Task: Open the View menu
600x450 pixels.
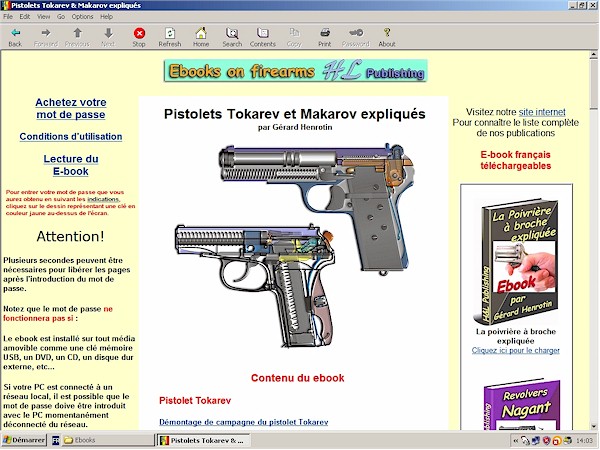Action: tap(44, 16)
